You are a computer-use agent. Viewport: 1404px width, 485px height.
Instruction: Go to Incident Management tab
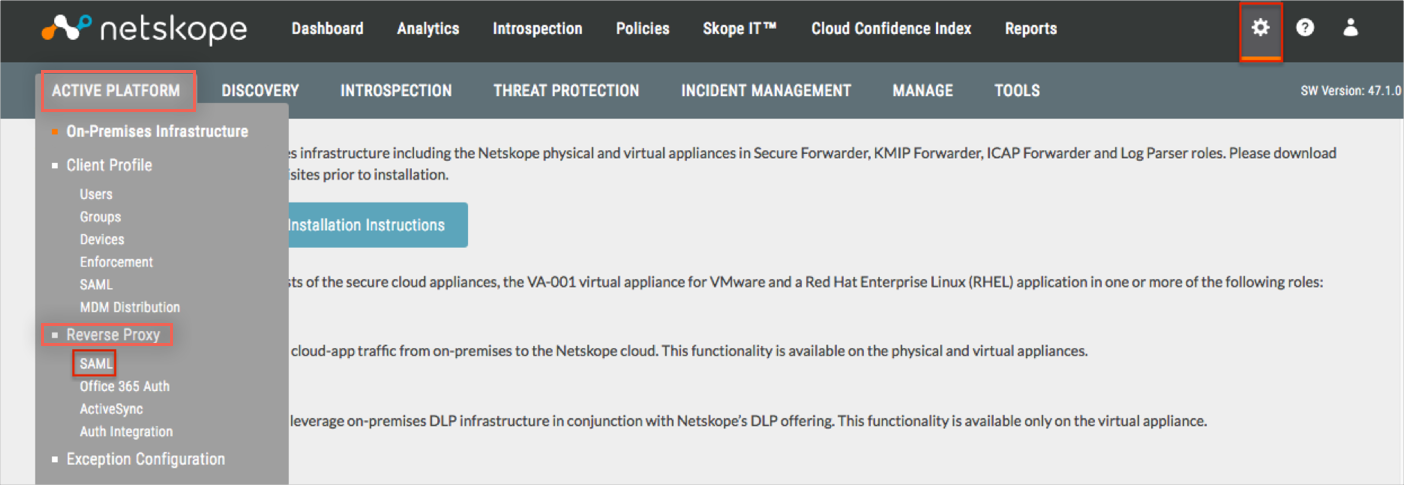(x=766, y=91)
